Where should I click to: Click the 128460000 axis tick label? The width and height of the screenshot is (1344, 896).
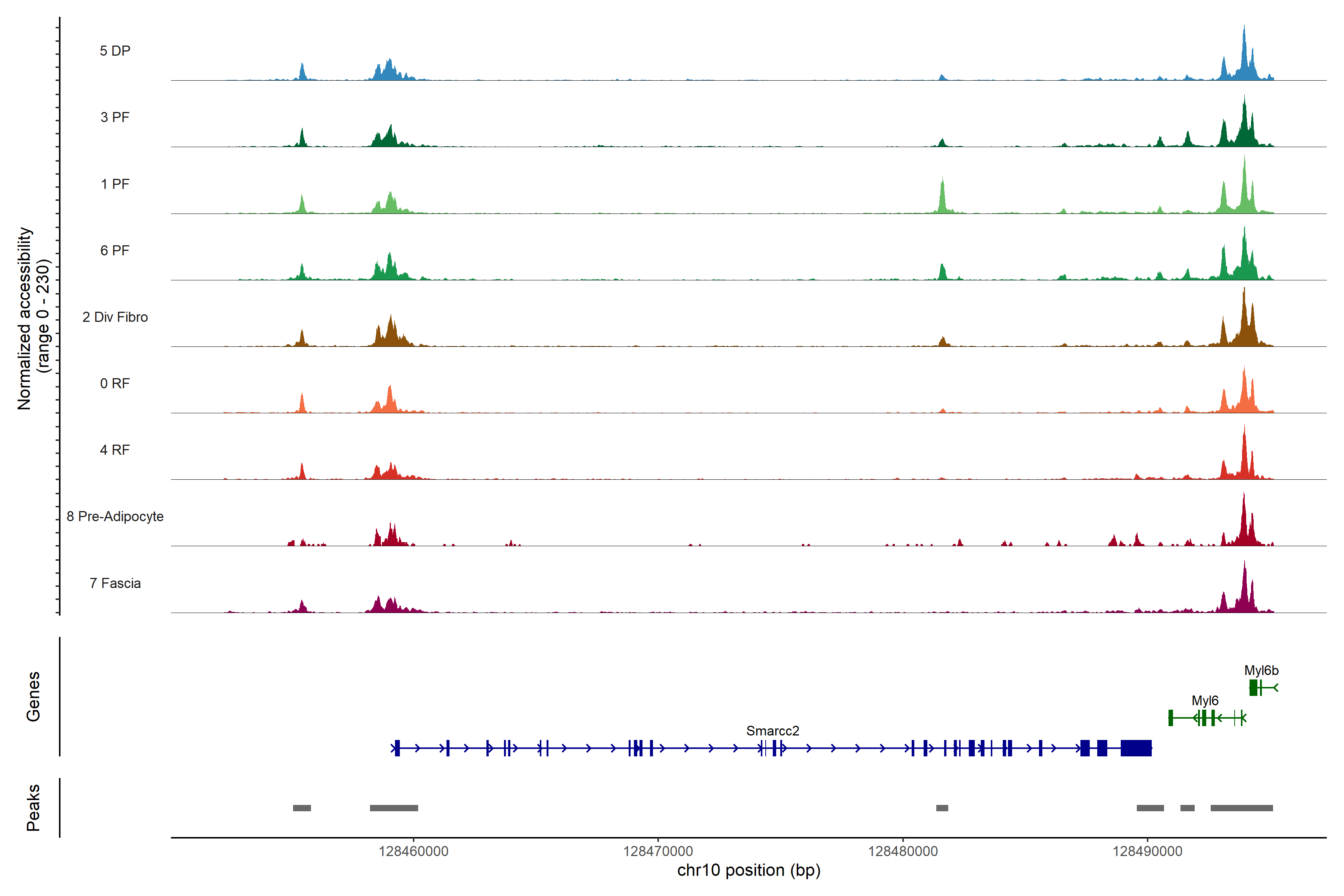(413, 852)
